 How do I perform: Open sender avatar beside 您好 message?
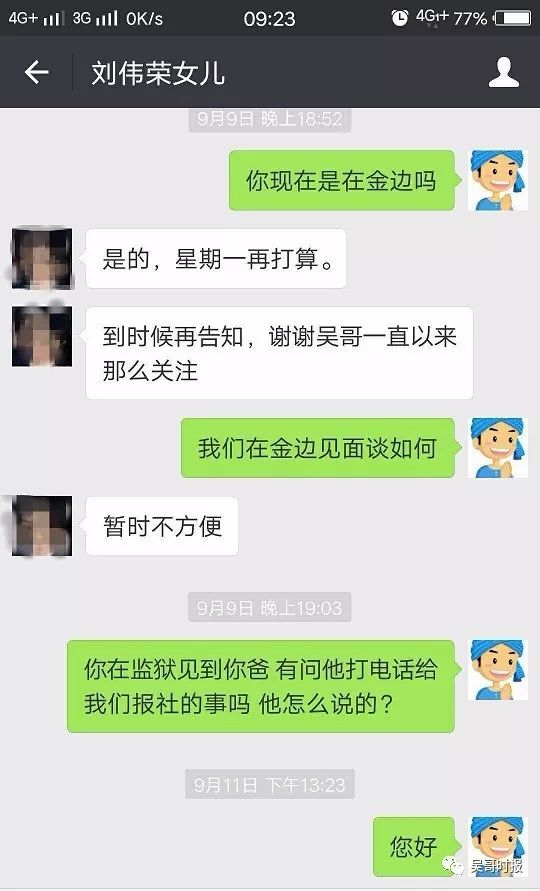click(x=497, y=847)
